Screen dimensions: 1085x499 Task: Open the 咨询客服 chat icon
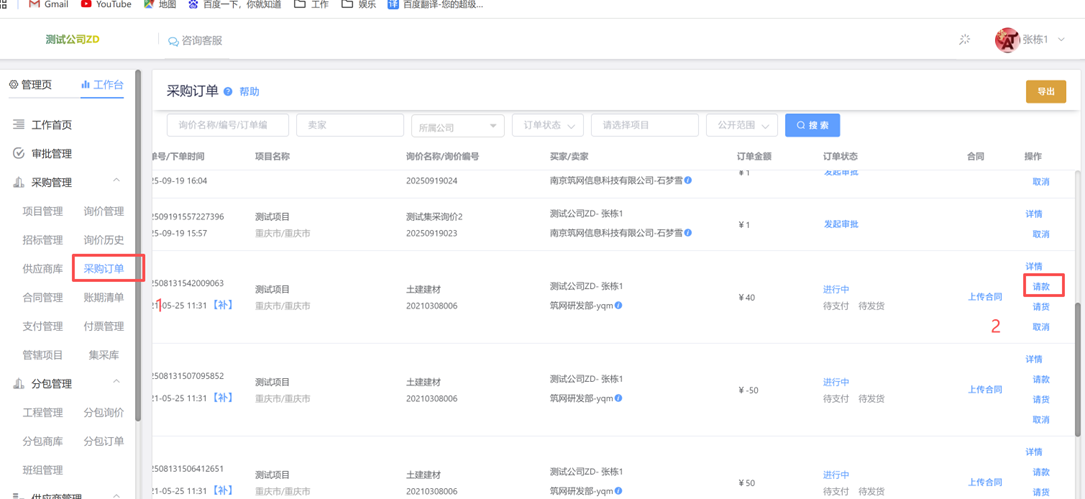(x=173, y=41)
